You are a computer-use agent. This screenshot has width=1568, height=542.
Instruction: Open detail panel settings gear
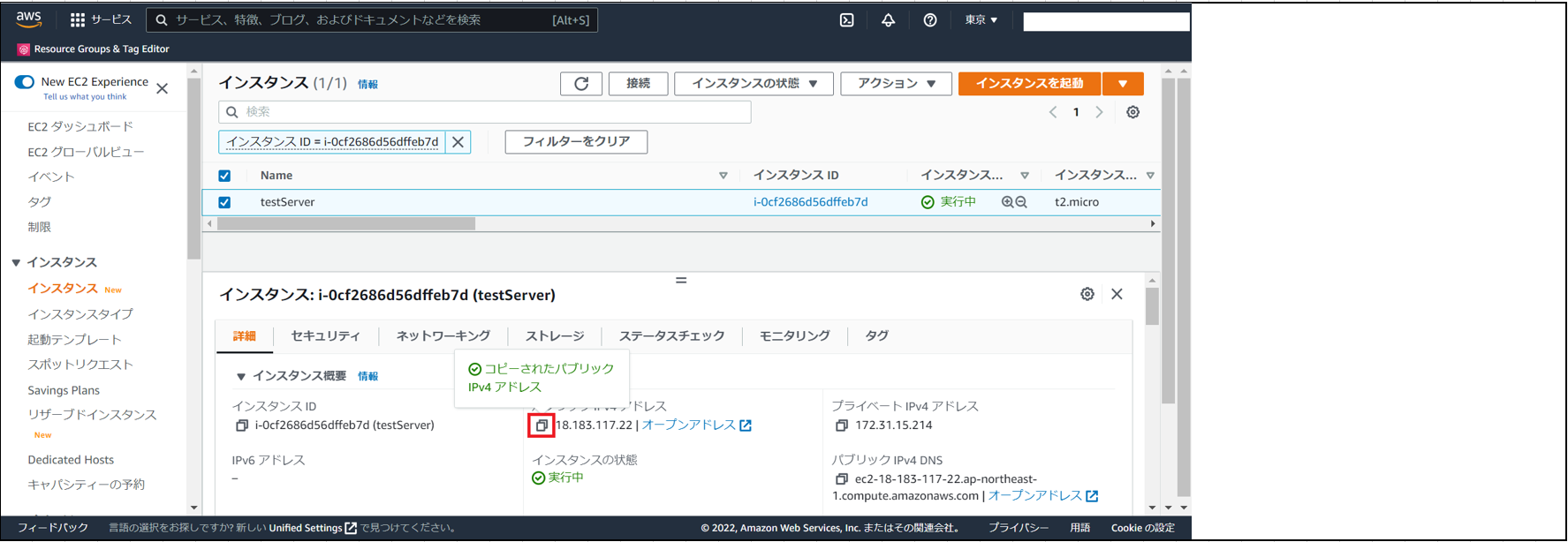[x=1087, y=294]
